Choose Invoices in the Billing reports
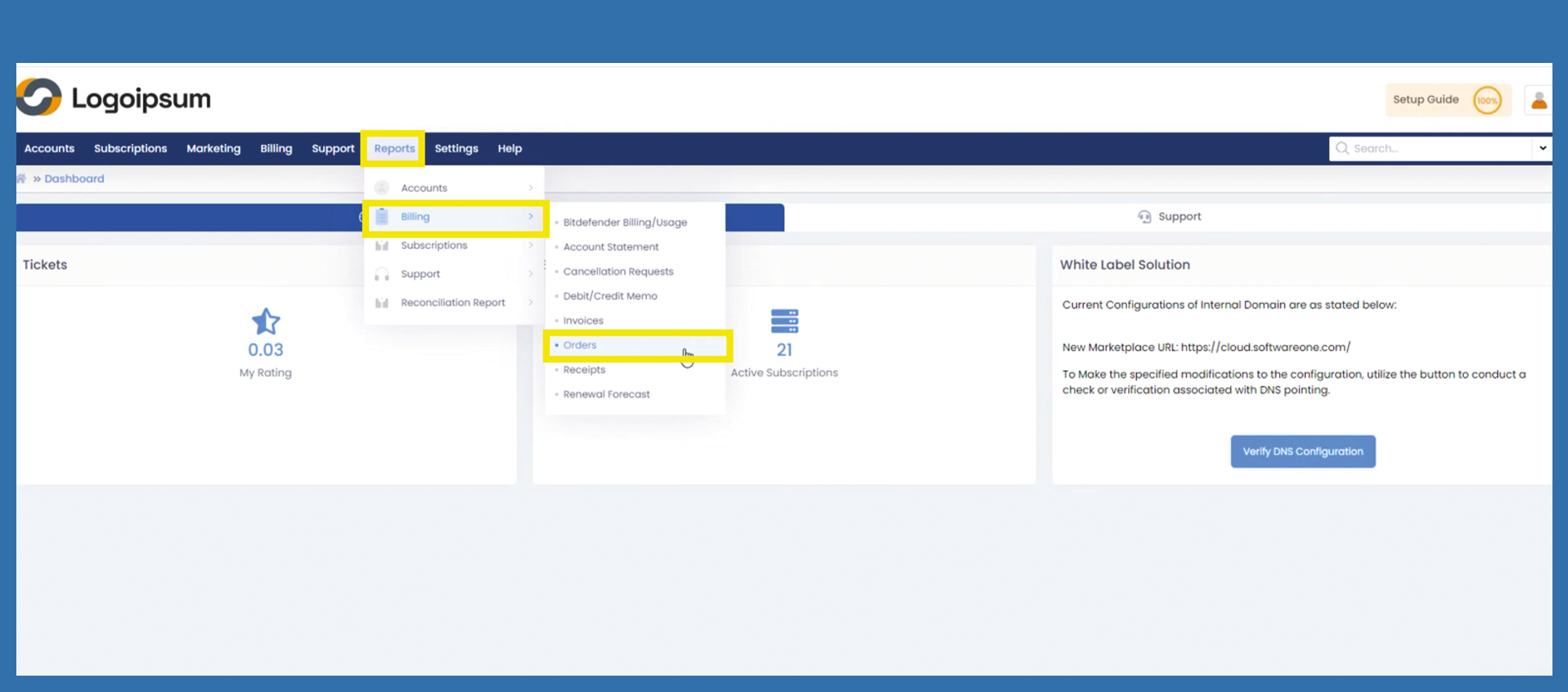Viewport: 1568px width, 692px height. pyautogui.click(x=583, y=321)
